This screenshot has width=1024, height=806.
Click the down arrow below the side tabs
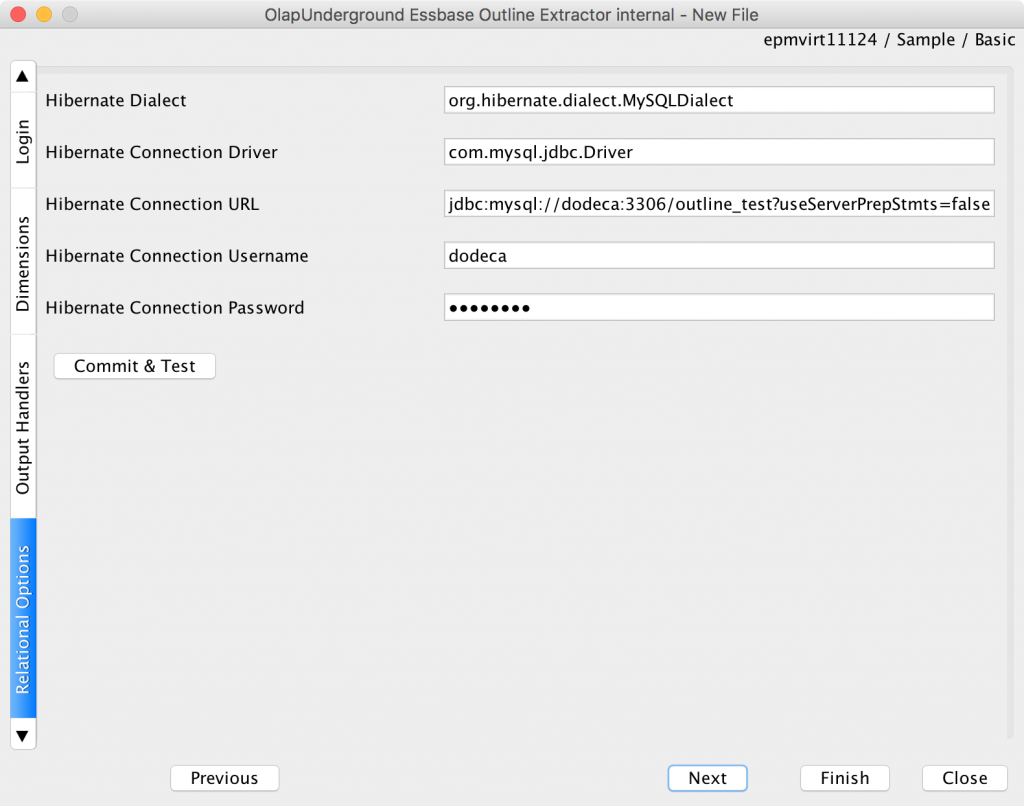click(23, 735)
